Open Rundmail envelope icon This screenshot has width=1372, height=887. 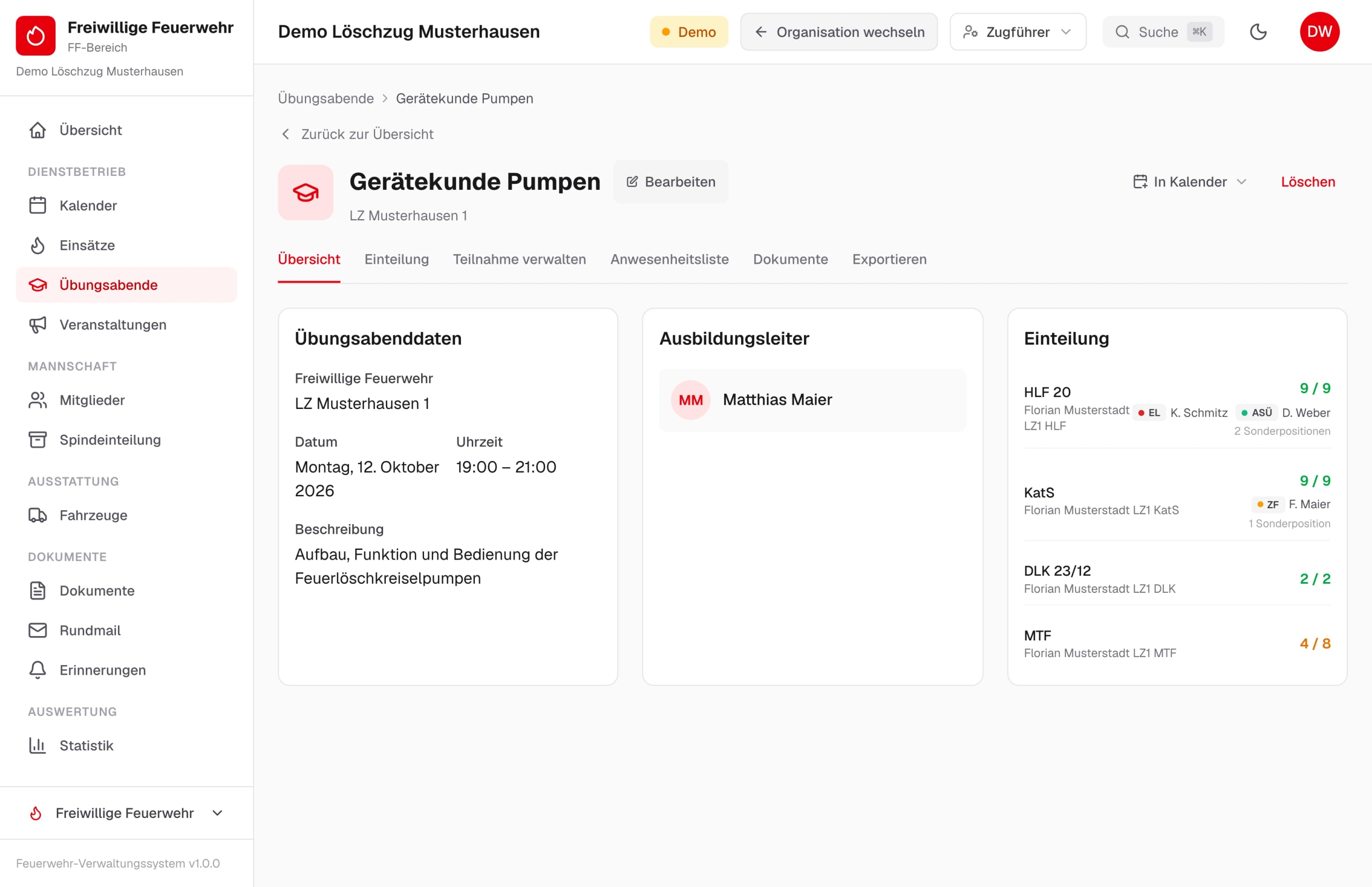click(x=38, y=631)
